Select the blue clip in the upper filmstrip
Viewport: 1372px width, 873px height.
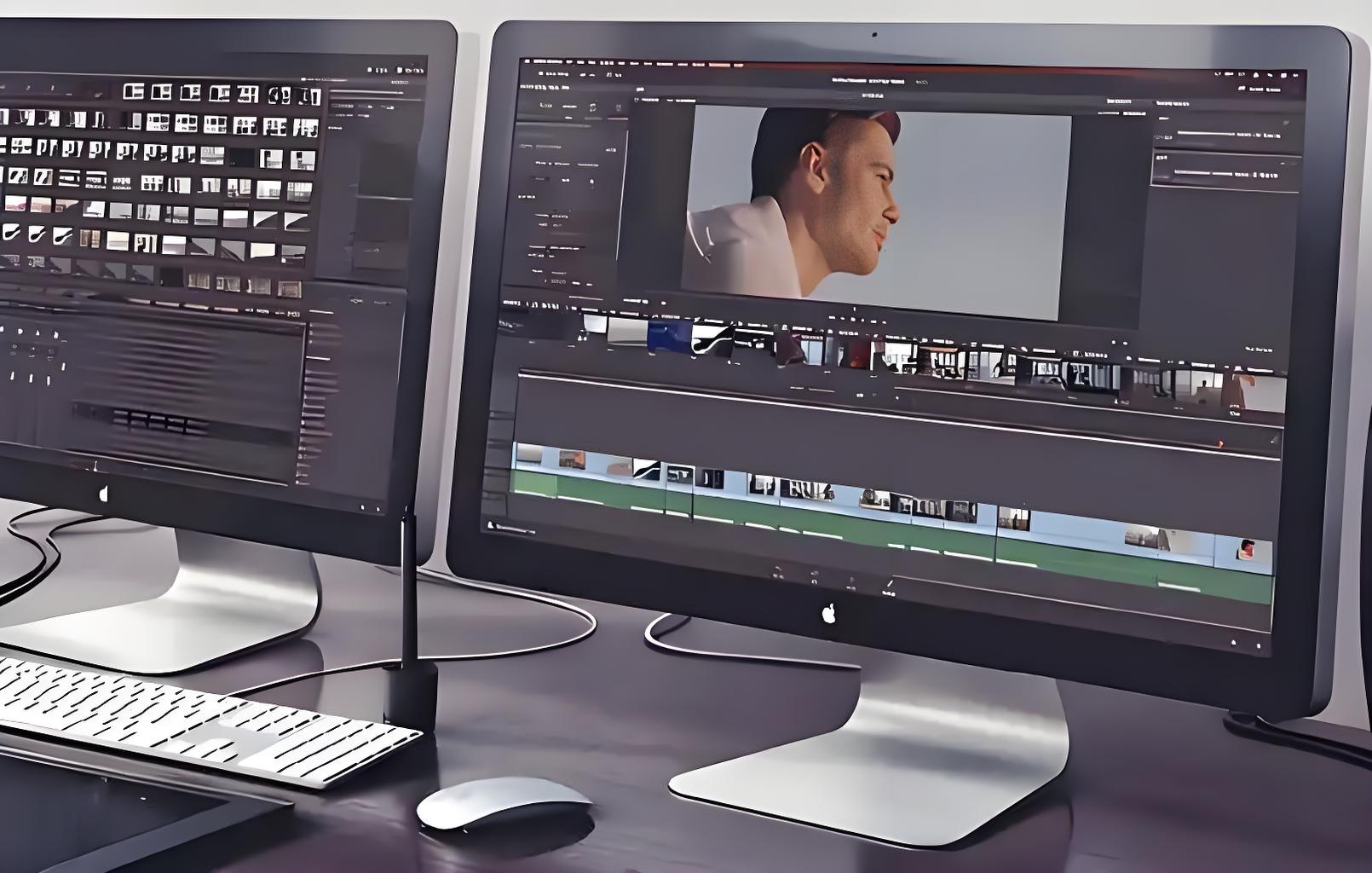(668, 336)
